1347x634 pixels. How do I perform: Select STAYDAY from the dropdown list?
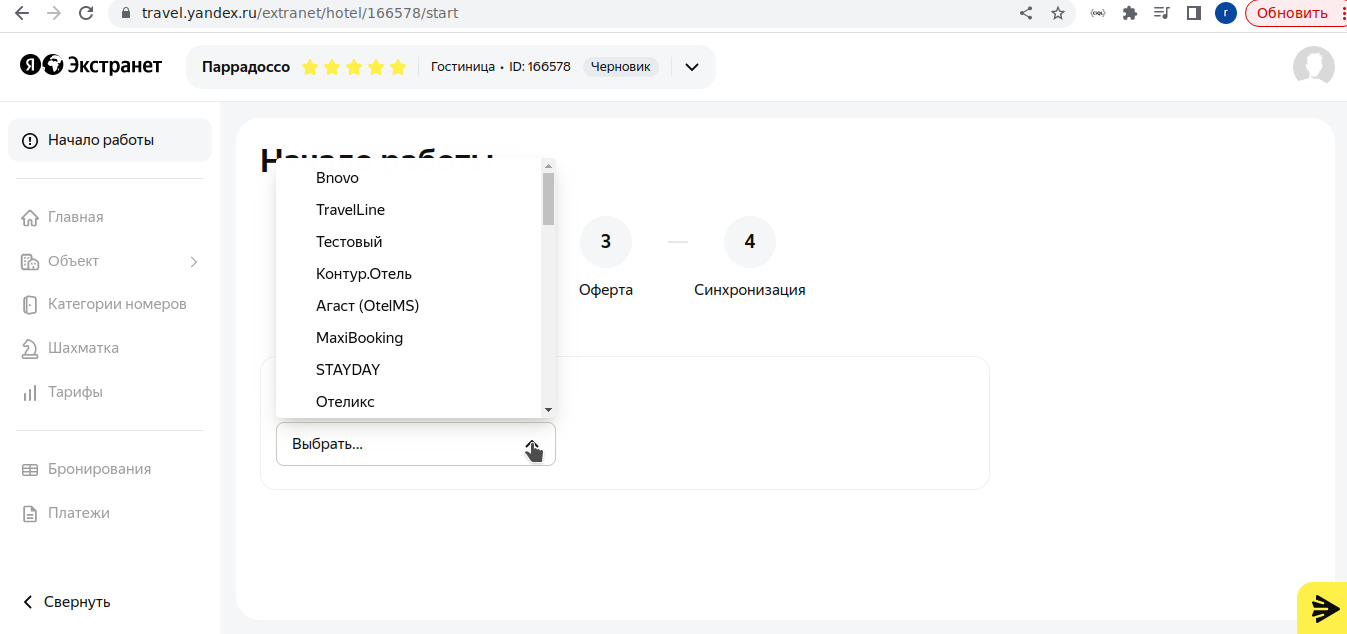point(409,370)
